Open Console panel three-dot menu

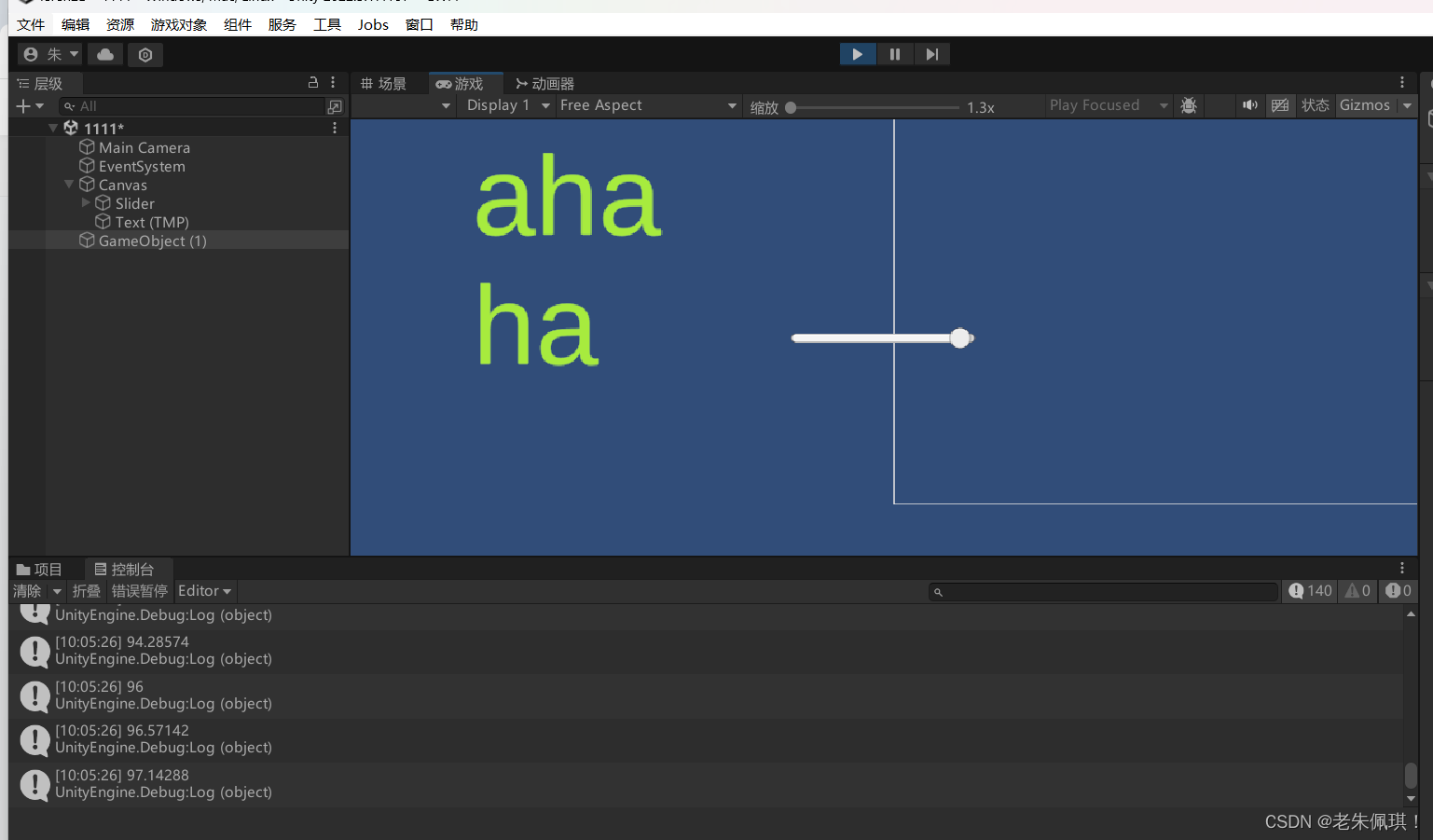(x=1401, y=568)
